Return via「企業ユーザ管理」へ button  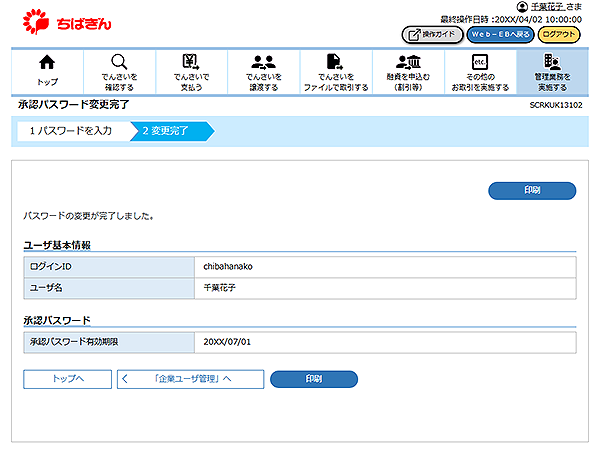click(191, 379)
